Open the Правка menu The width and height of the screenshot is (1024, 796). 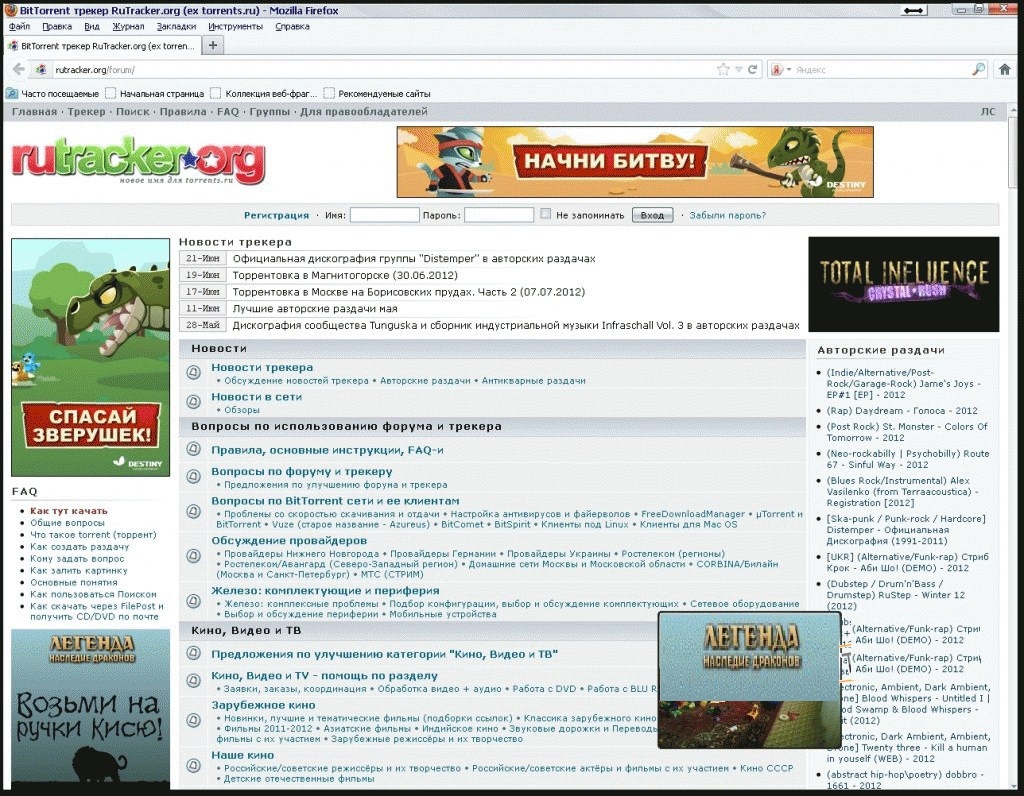(57, 27)
